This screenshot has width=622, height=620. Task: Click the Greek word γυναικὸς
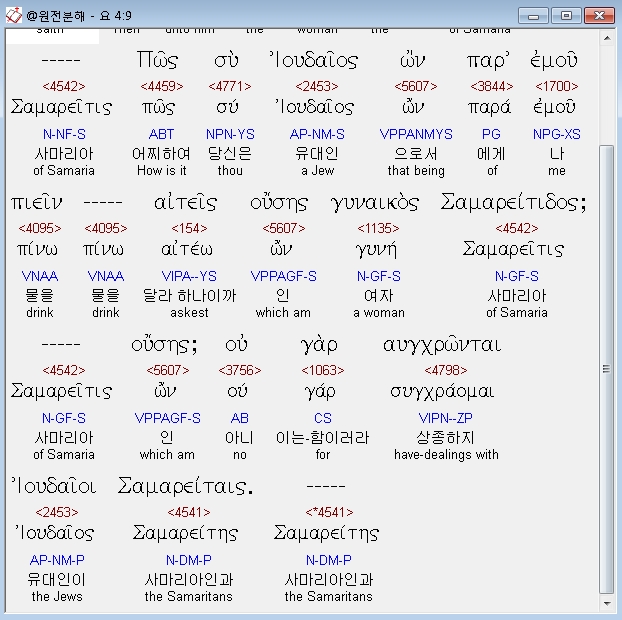tap(375, 203)
